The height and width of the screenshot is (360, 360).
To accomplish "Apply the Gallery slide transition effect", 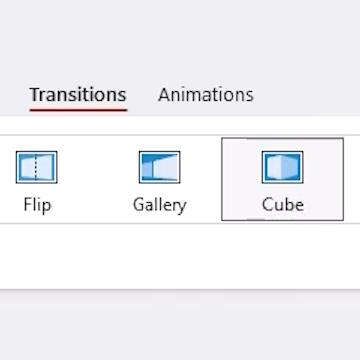I will coord(159,180).
